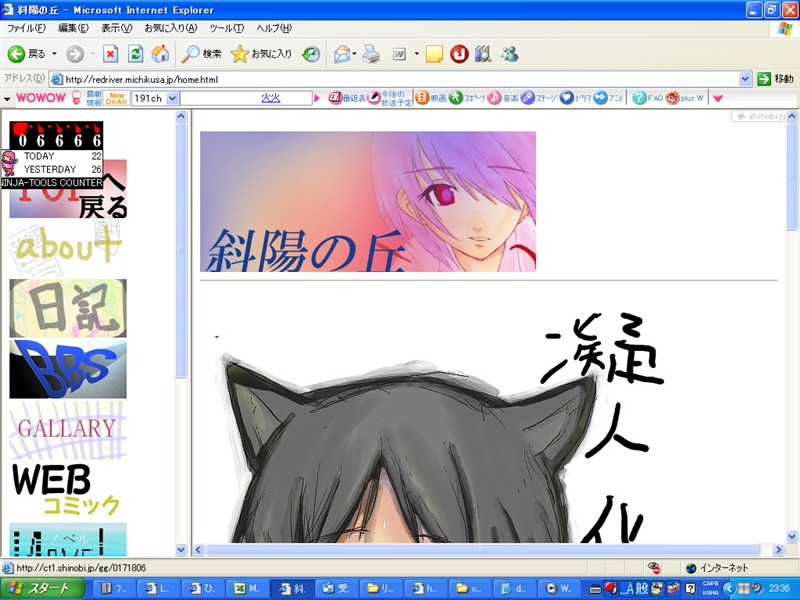800x600 pixels.
Task: Open the WOWOW アニメ category
Action: [x=608, y=98]
